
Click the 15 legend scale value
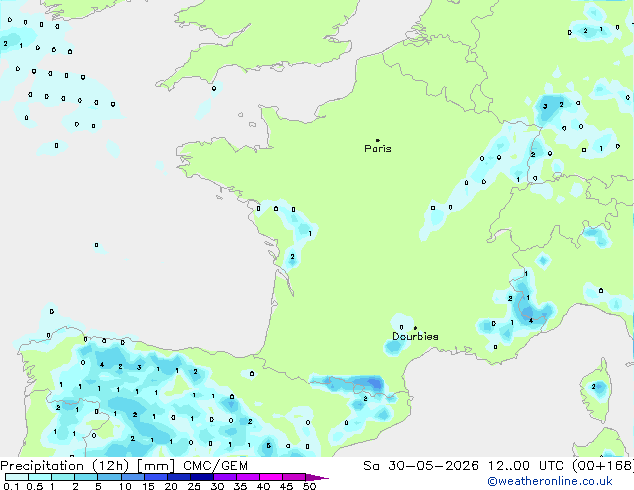click(x=148, y=486)
